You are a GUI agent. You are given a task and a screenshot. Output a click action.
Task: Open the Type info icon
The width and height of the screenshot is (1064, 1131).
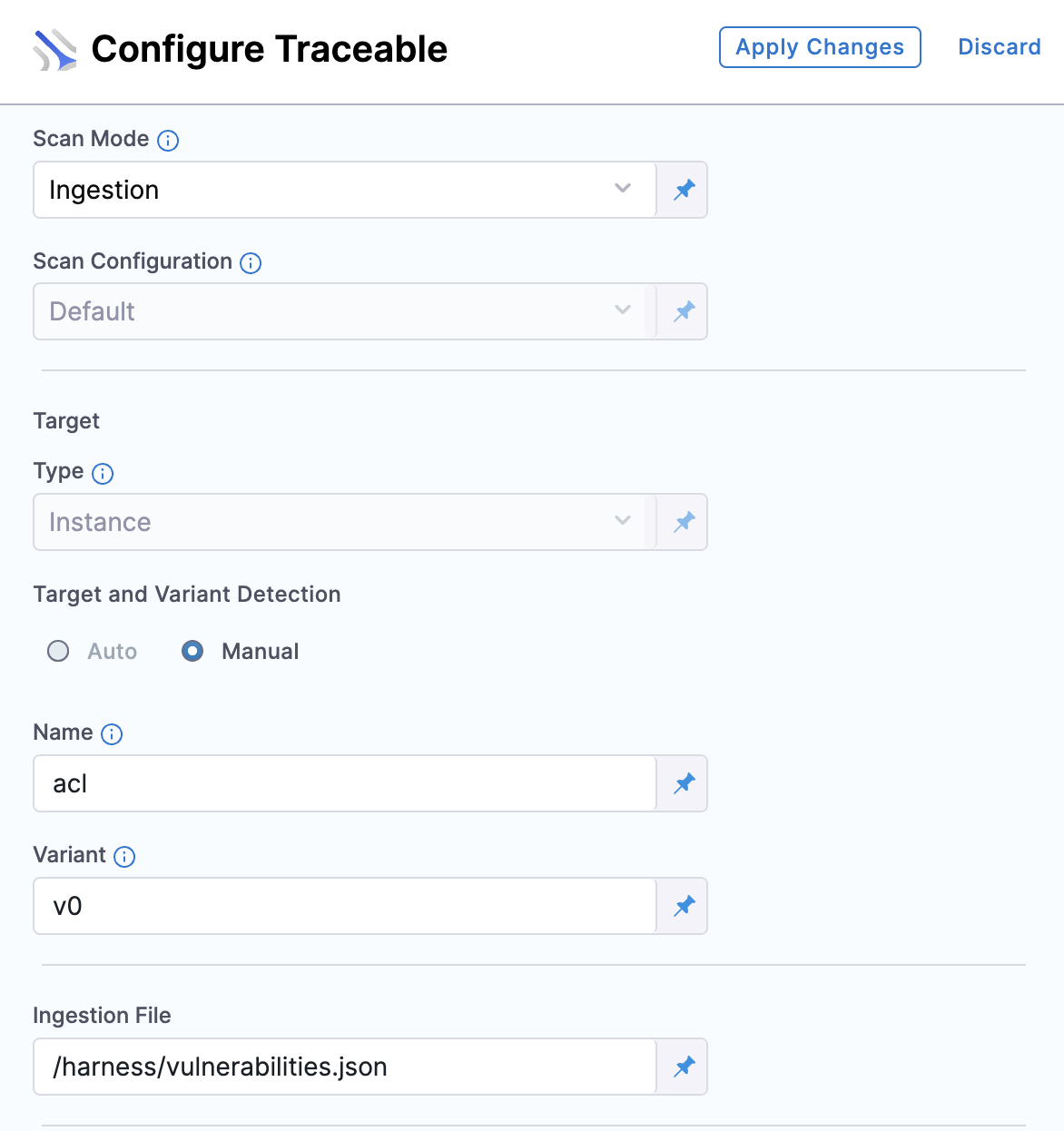tap(103, 473)
